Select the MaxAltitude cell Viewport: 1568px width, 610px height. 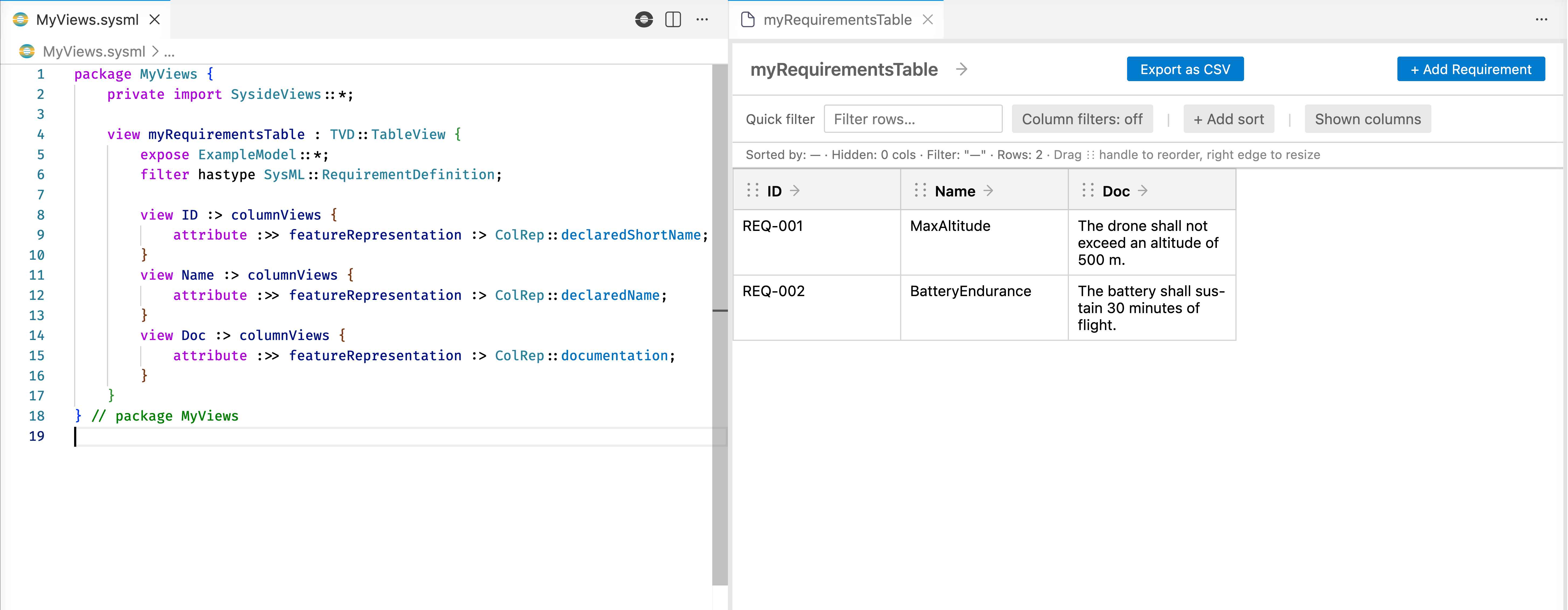point(984,242)
